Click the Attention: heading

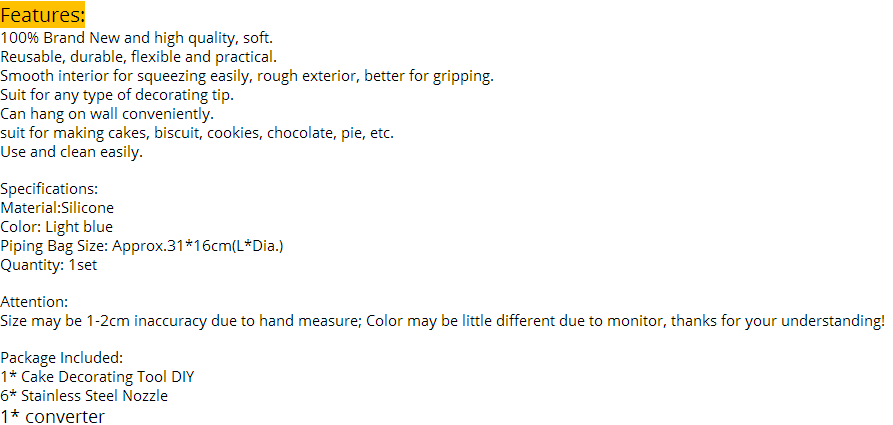coord(34,302)
